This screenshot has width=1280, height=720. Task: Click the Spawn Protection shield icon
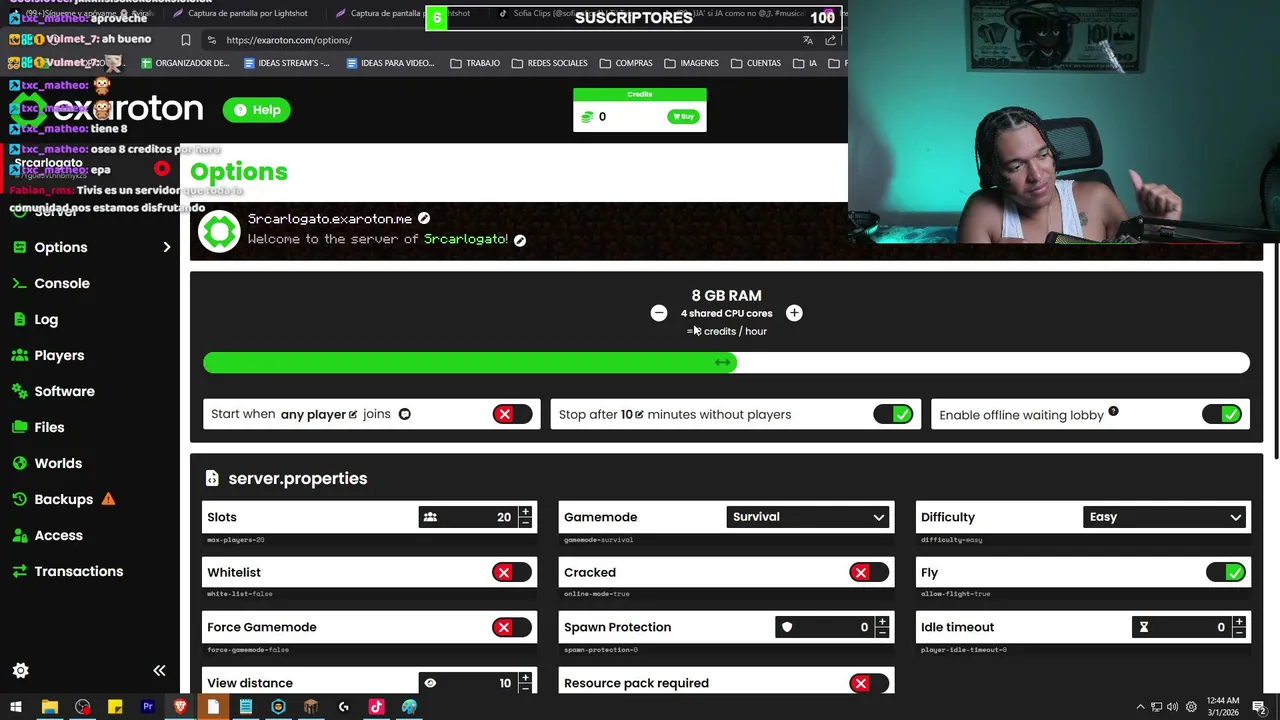[787, 627]
